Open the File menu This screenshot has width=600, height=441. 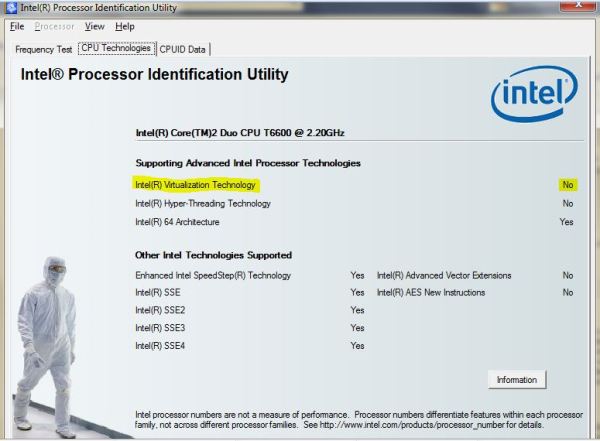pyautogui.click(x=17, y=26)
